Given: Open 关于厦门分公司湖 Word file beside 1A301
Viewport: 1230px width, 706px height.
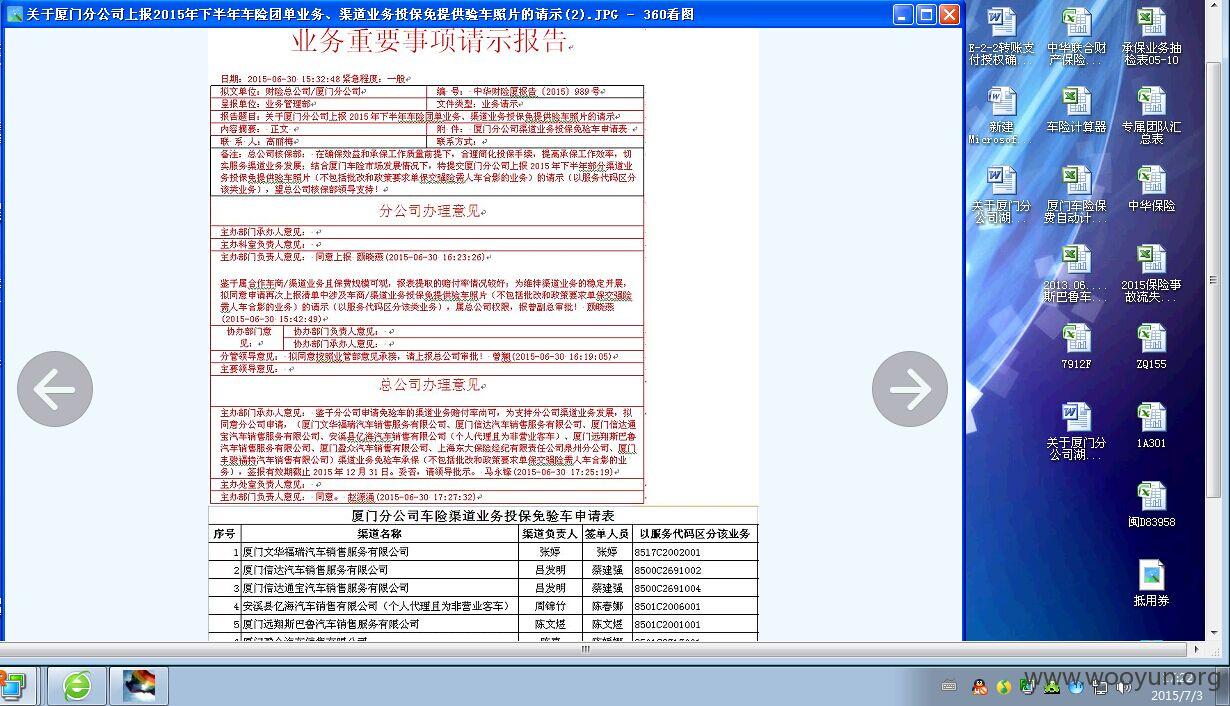Looking at the screenshot, I should coord(1076,432).
